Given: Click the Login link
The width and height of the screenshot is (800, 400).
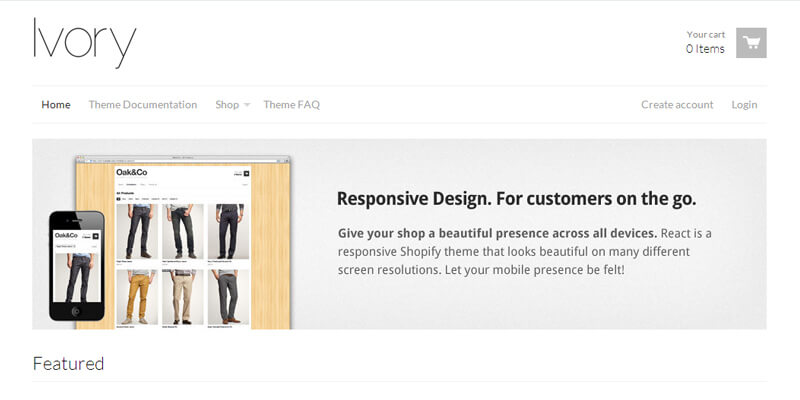Looking at the screenshot, I should point(744,104).
